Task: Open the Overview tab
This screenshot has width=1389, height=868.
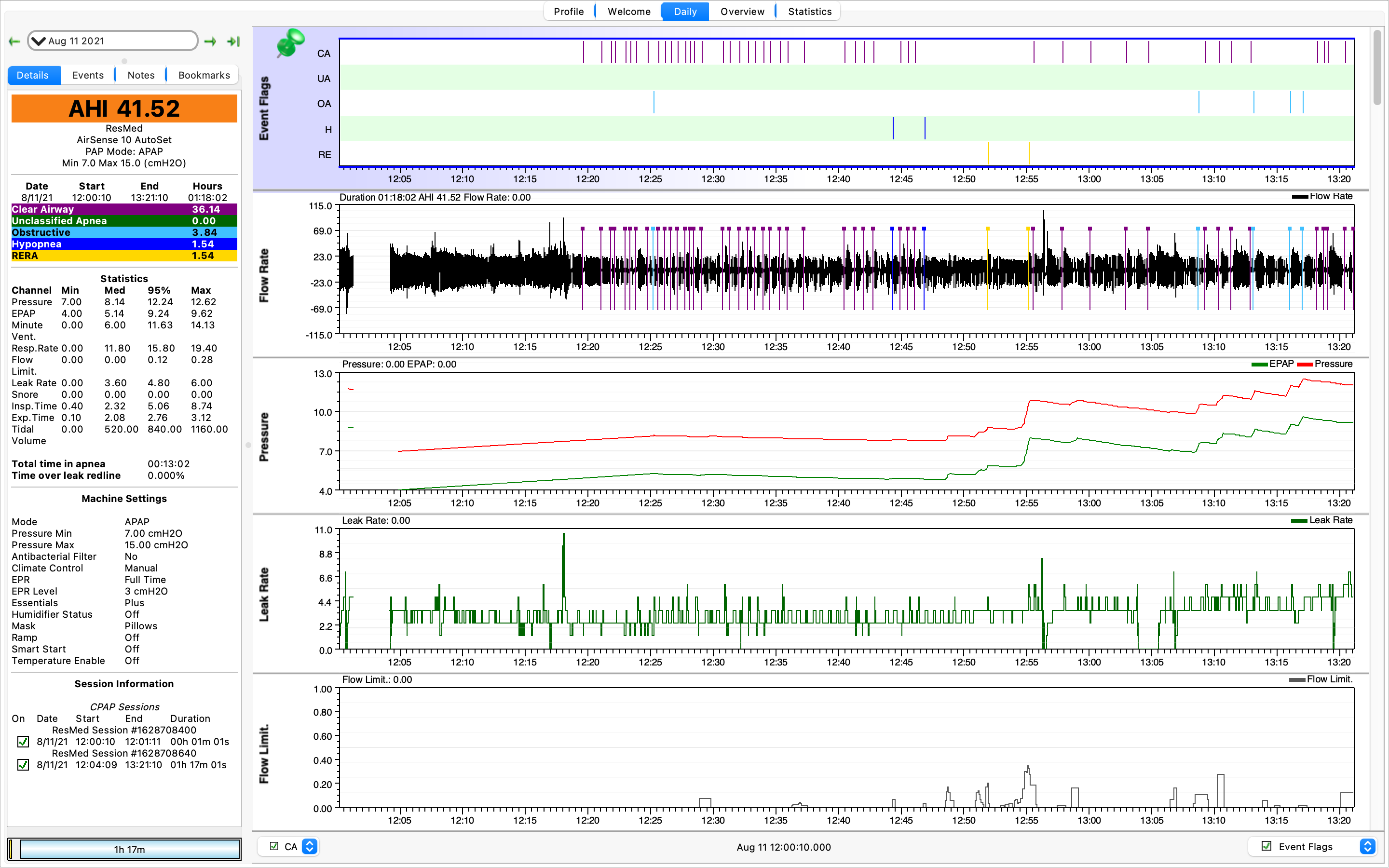Action: (x=742, y=12)
